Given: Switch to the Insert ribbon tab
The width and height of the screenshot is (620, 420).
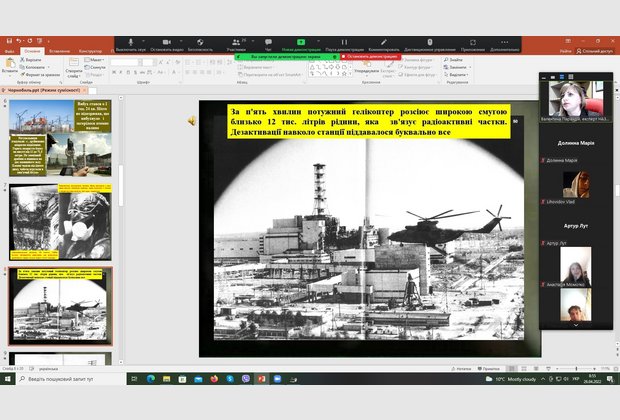Looking at the screenshot, I should point(58,50).
